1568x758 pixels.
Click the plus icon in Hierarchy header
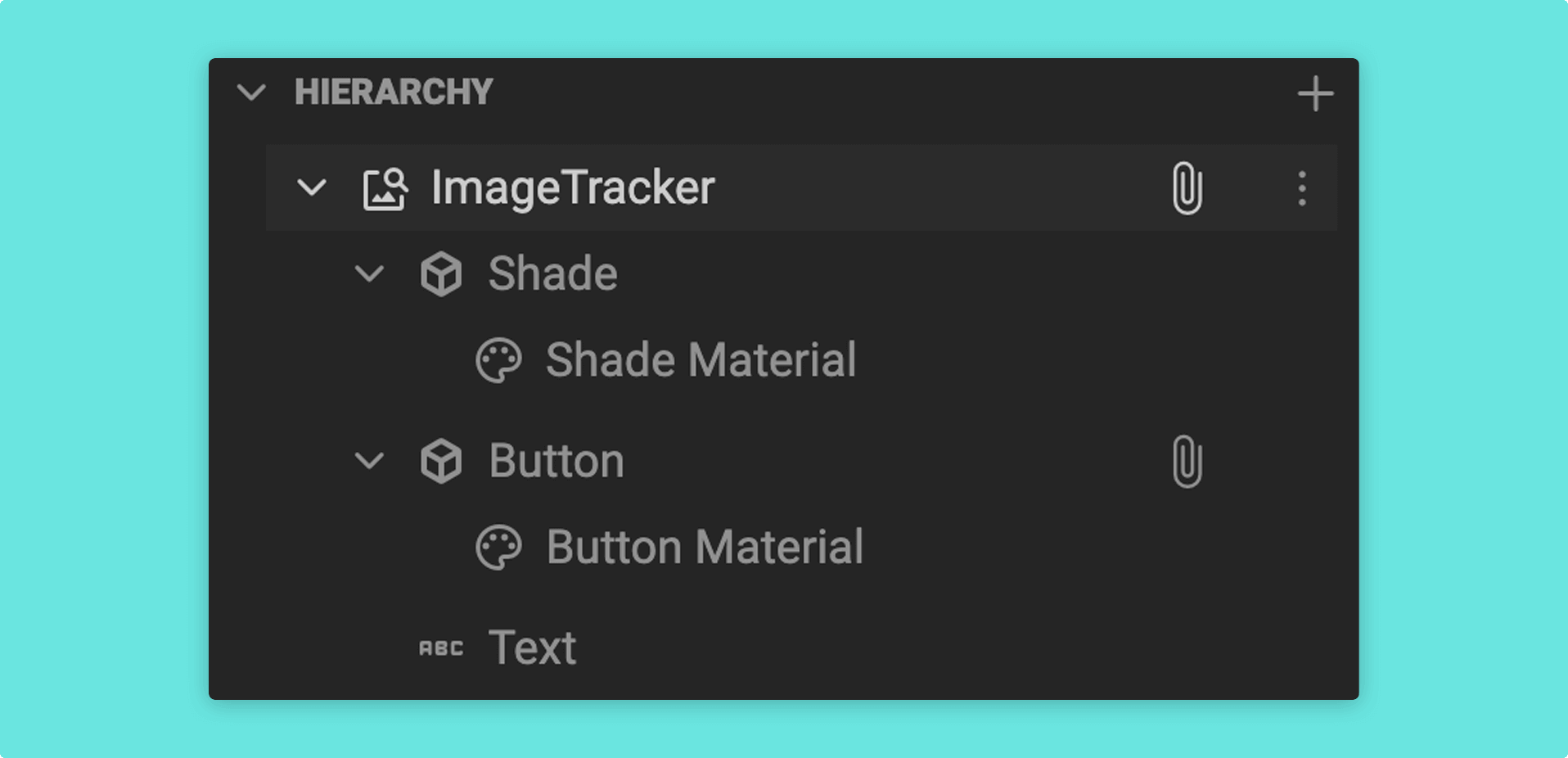(x=1315, y=93)
